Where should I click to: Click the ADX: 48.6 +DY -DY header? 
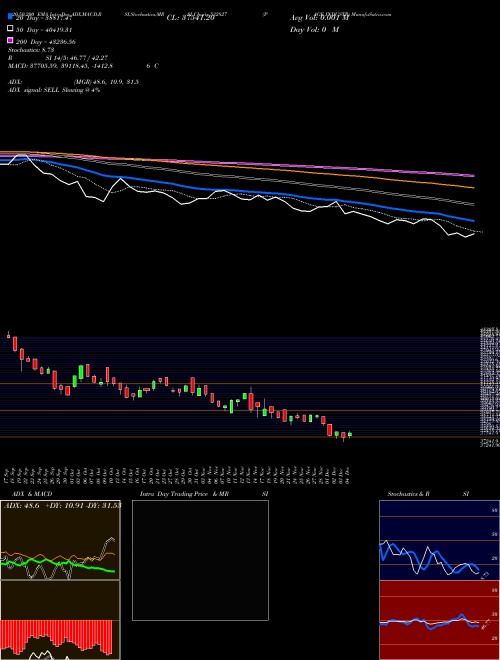coord(63,505)
